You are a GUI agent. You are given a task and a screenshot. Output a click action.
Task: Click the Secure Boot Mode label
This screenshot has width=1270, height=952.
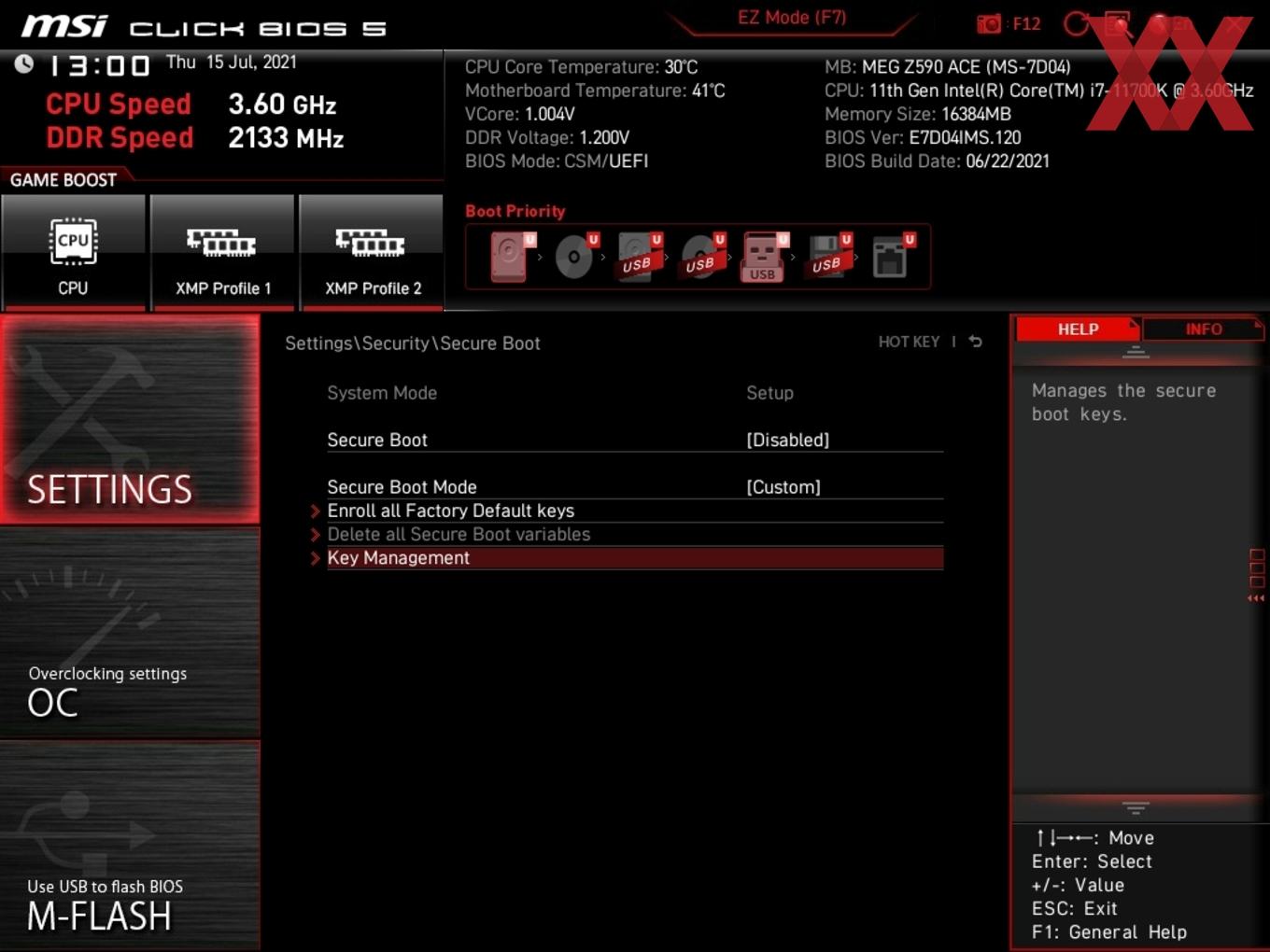[x=402, y=487]
